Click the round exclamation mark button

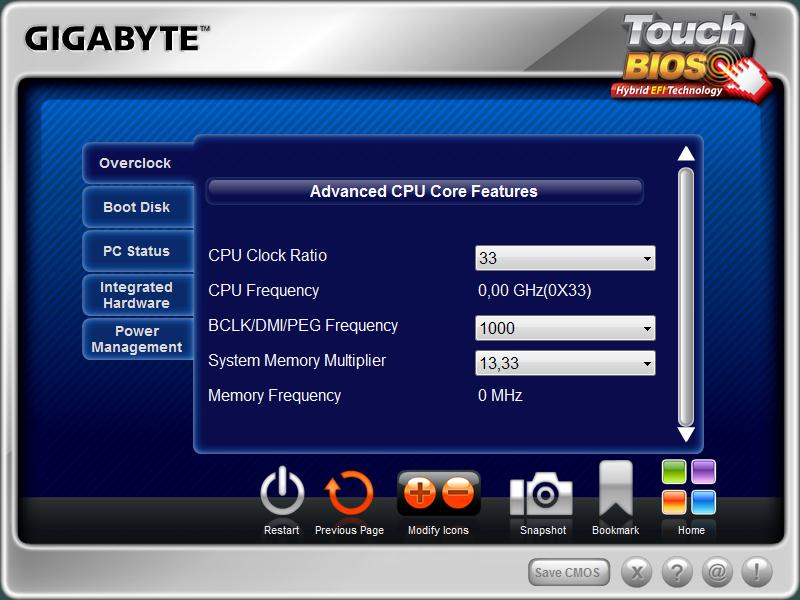click(757, 572)
